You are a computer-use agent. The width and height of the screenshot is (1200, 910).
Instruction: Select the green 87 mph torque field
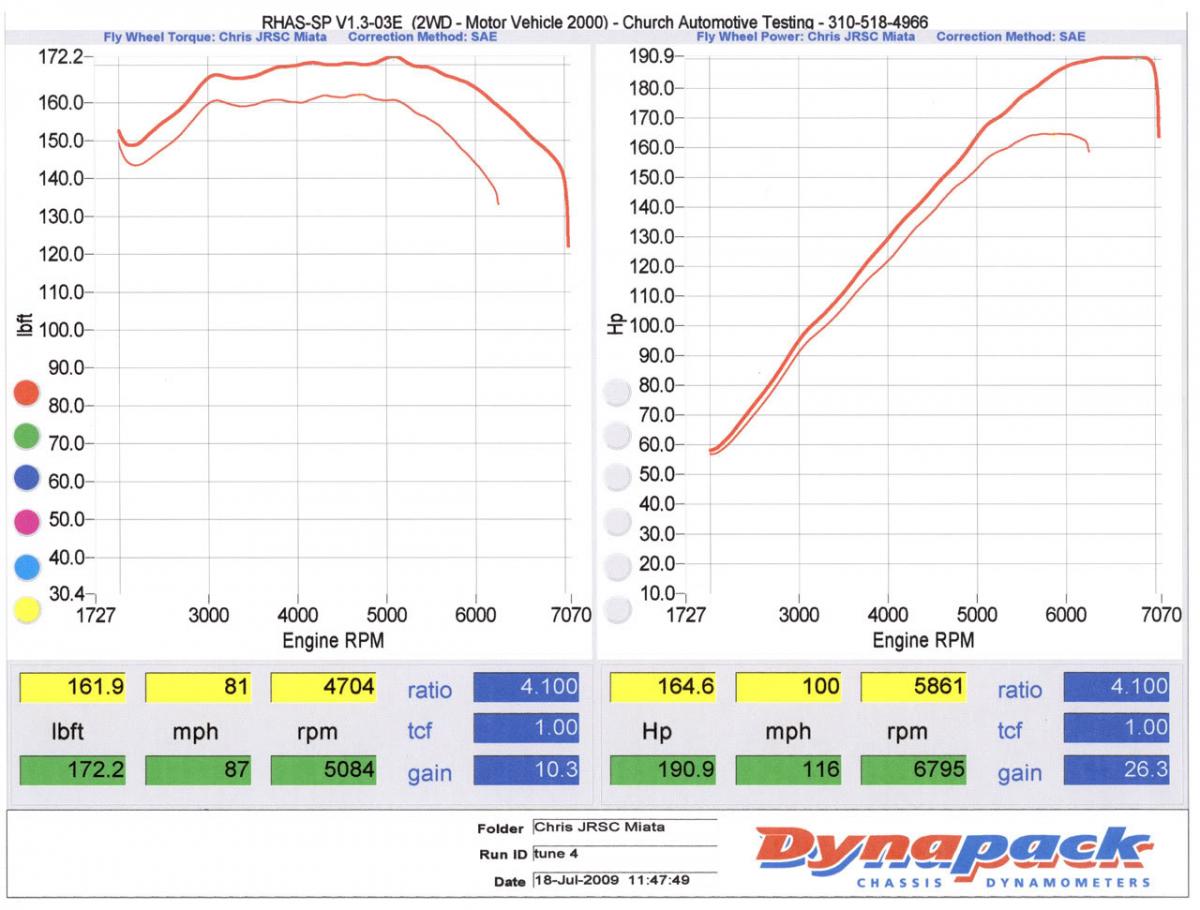(x=198, y=770)
